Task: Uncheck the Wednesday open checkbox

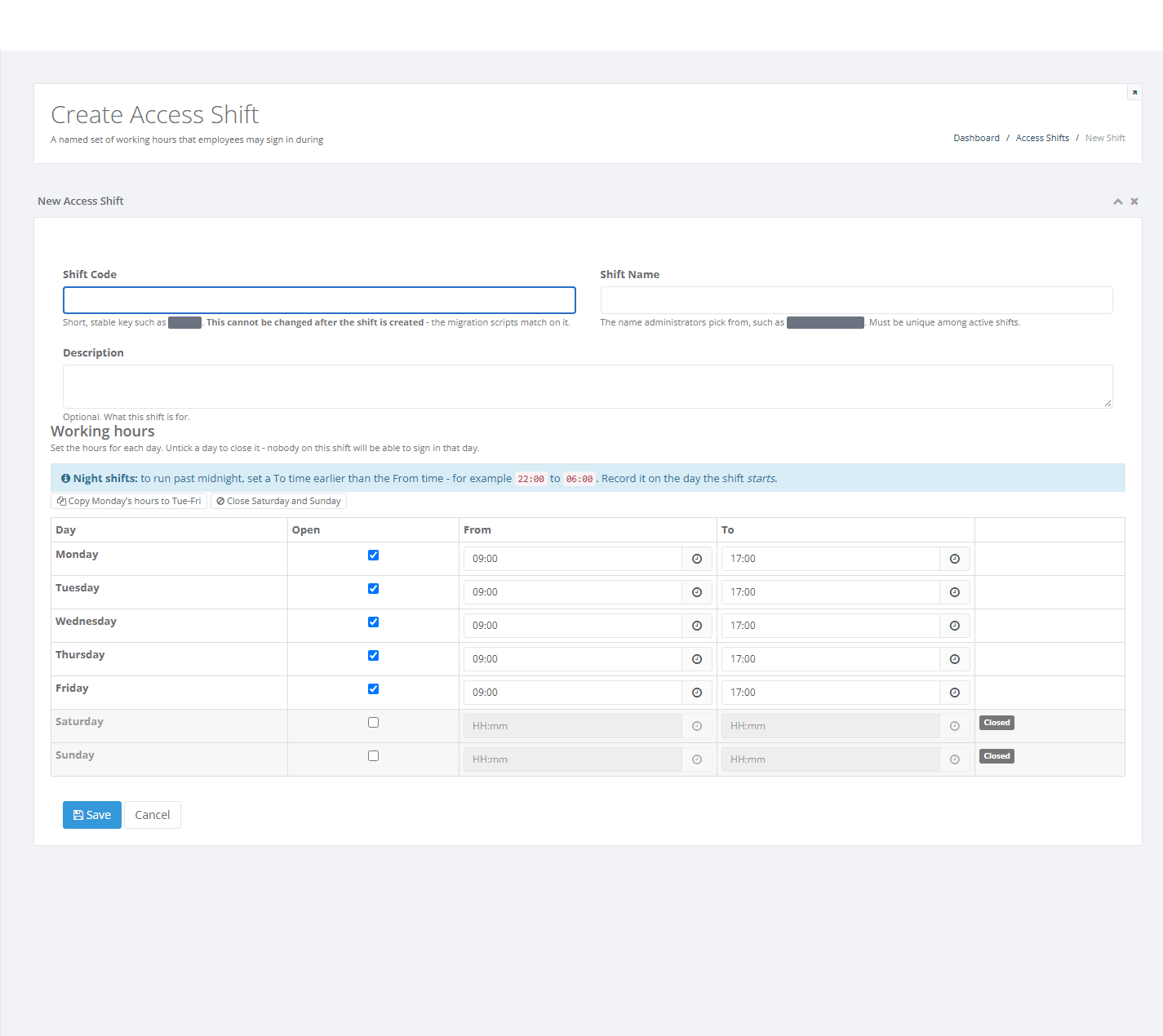Action: [x=373, y=622]
